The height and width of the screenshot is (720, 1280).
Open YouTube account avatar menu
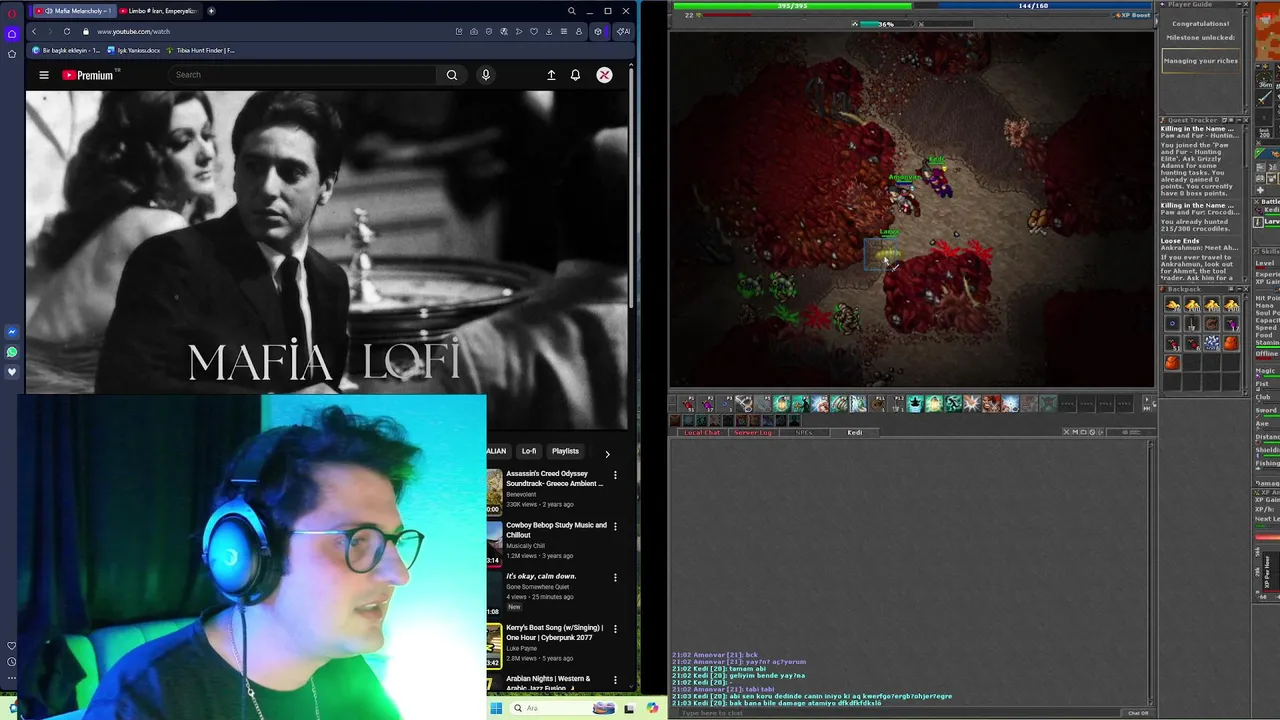[x=604, y=75]
